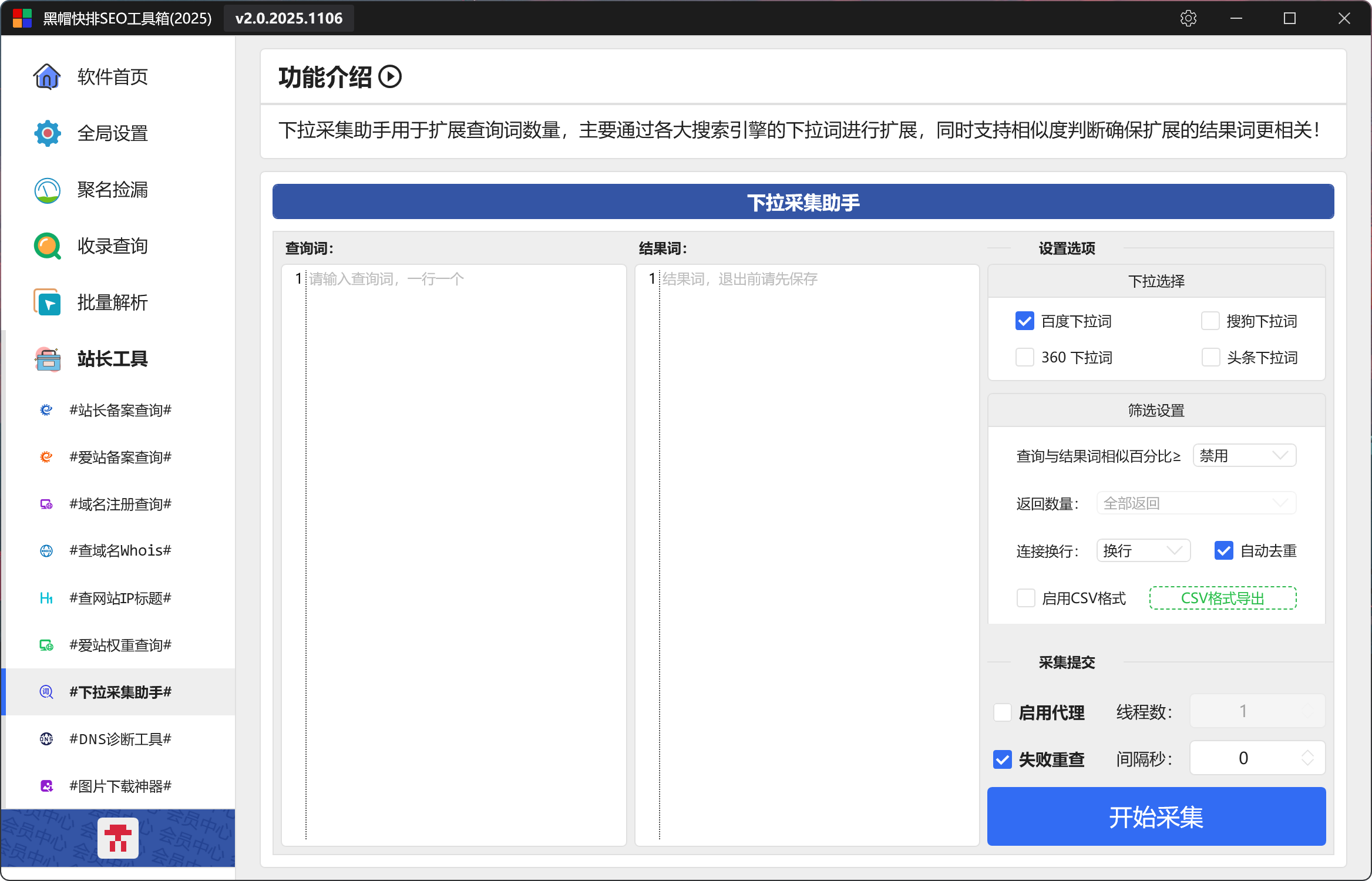Open 全局设置 via gear icon

click(x=47, y=133)
